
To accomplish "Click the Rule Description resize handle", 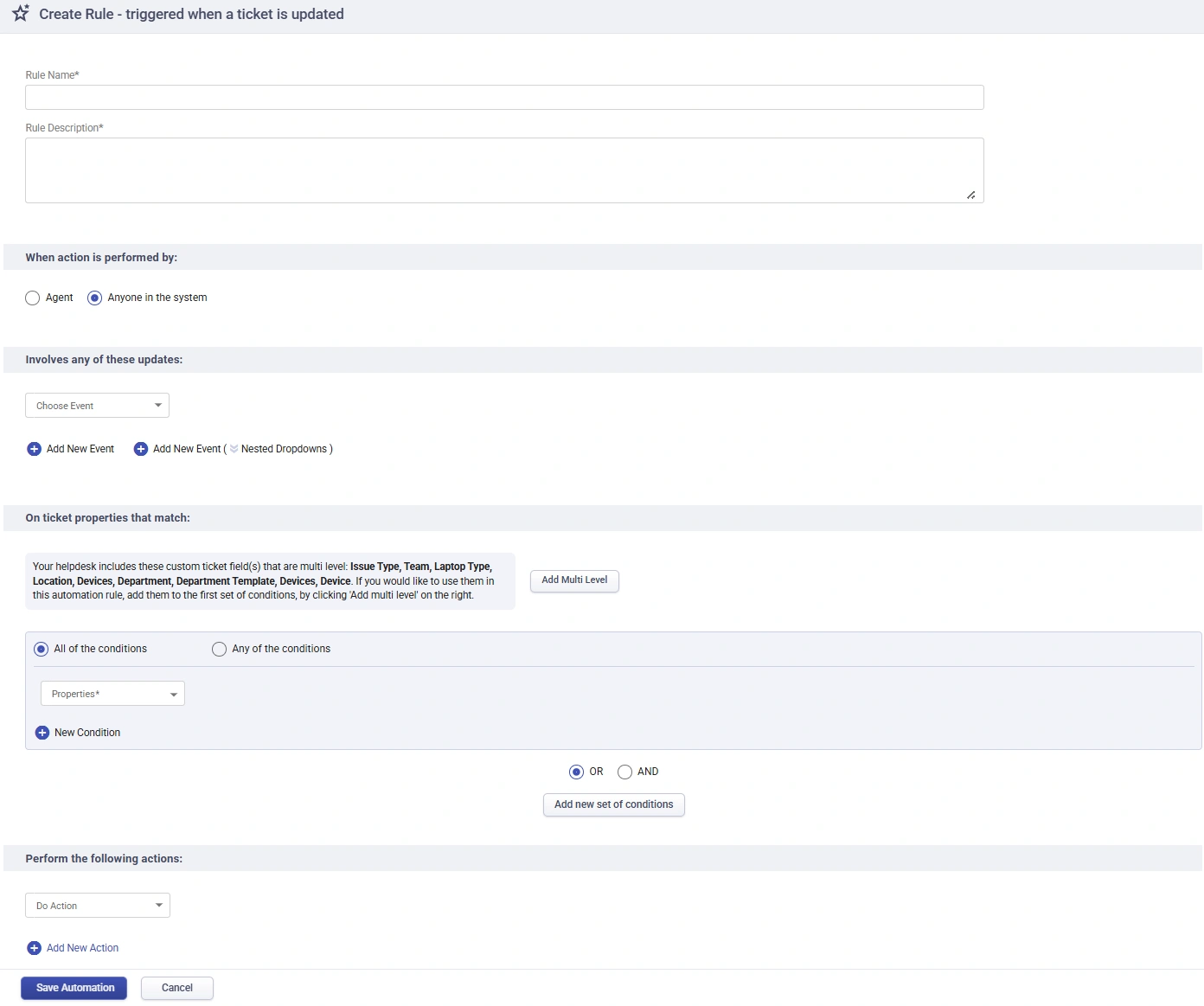I will 971,195.
